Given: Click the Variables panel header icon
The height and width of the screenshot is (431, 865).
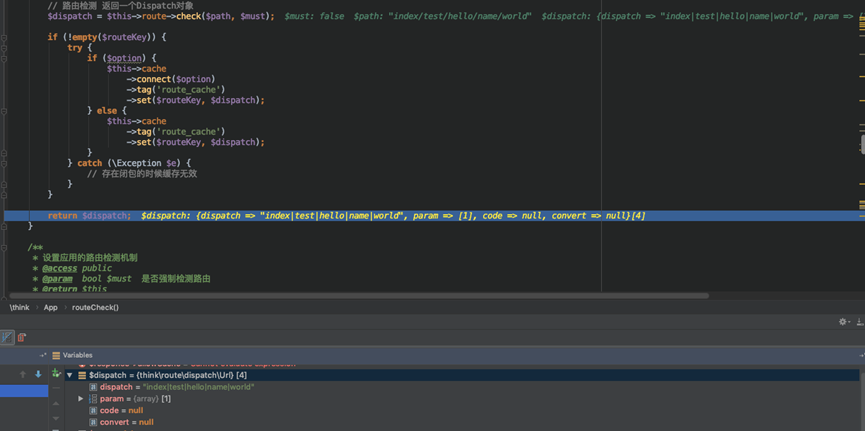Looking at the screenshot, I should (56, 355).
